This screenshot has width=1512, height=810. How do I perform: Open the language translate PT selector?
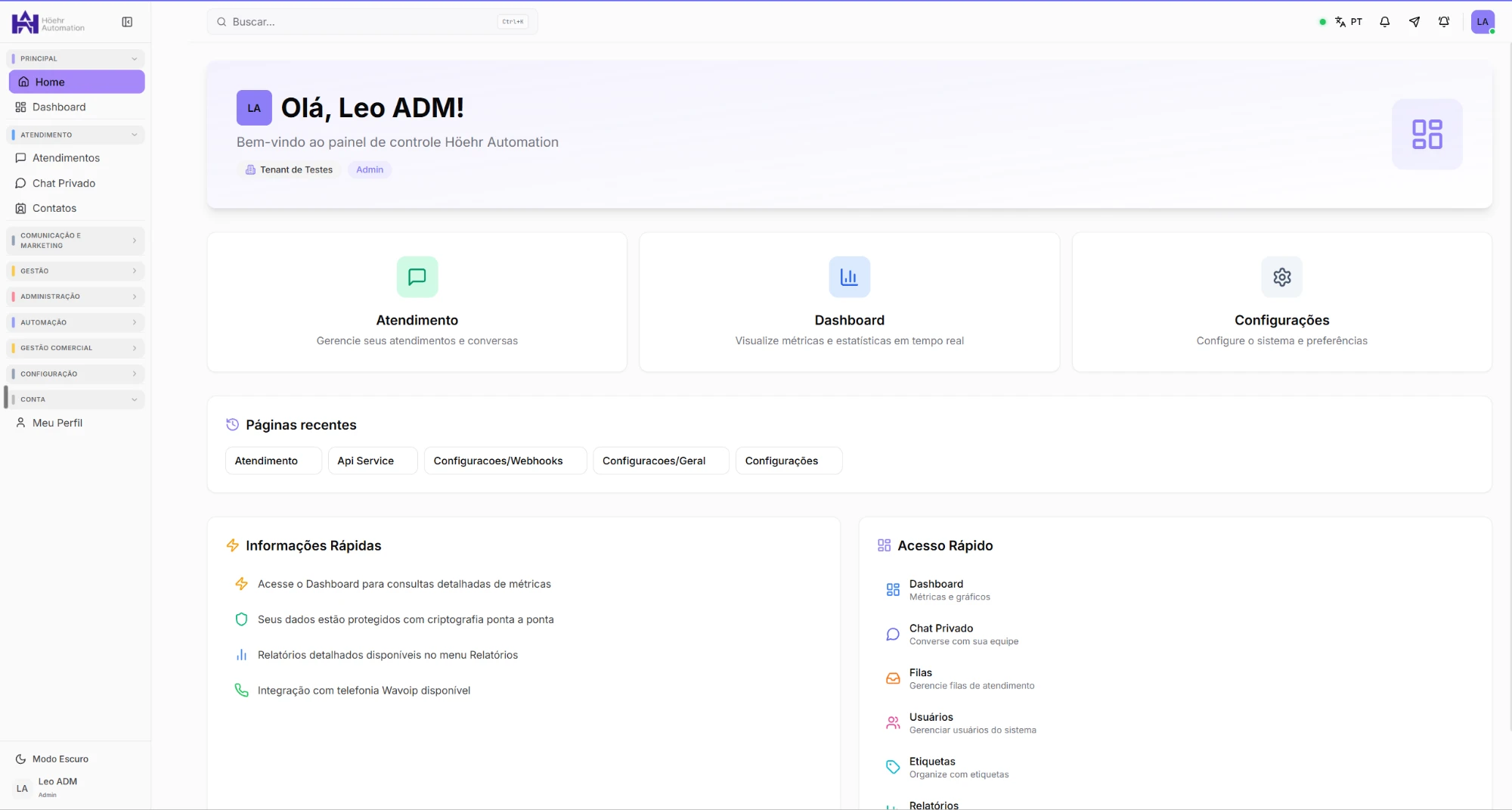1349,22
